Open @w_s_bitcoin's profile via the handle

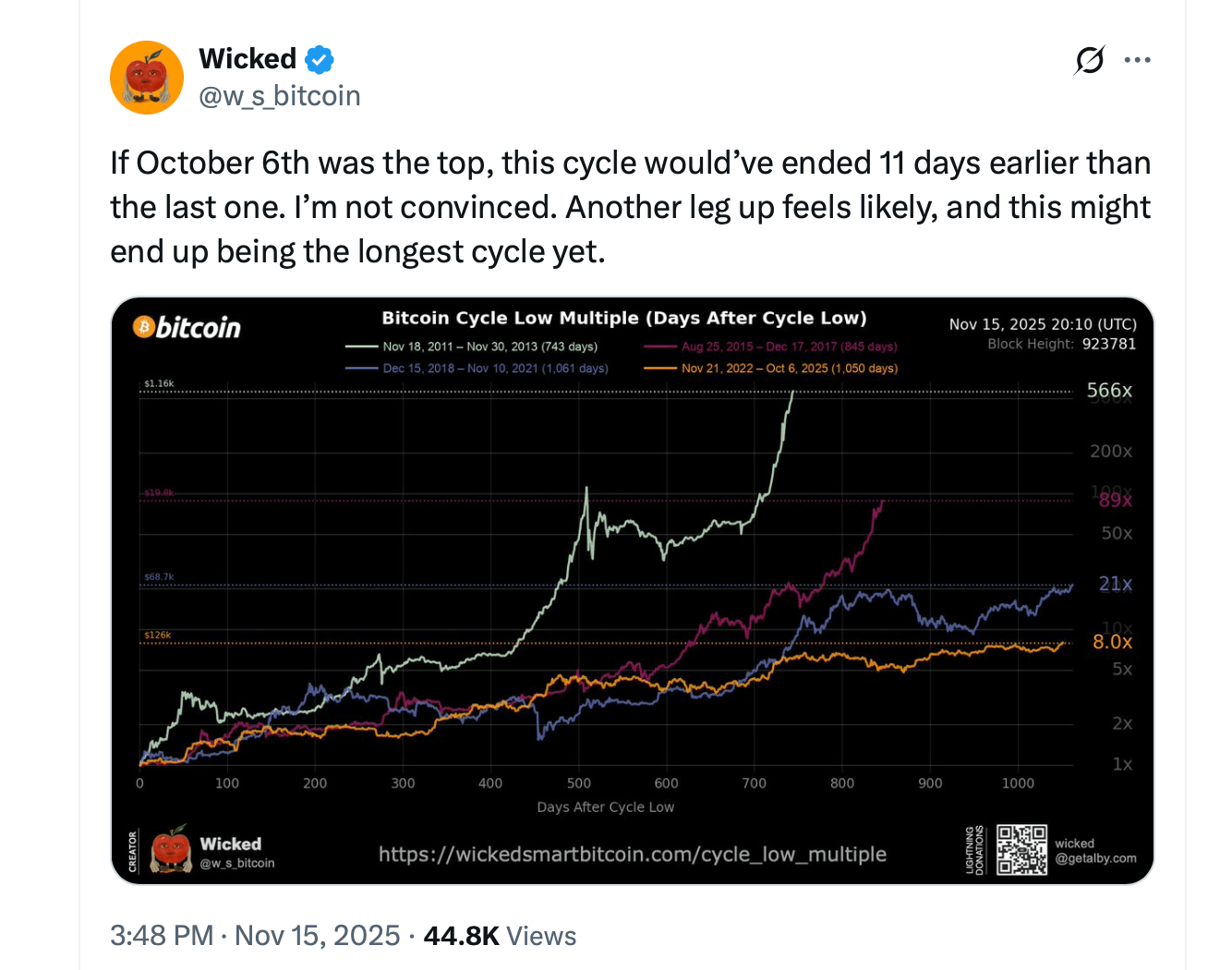click(280, 95)
